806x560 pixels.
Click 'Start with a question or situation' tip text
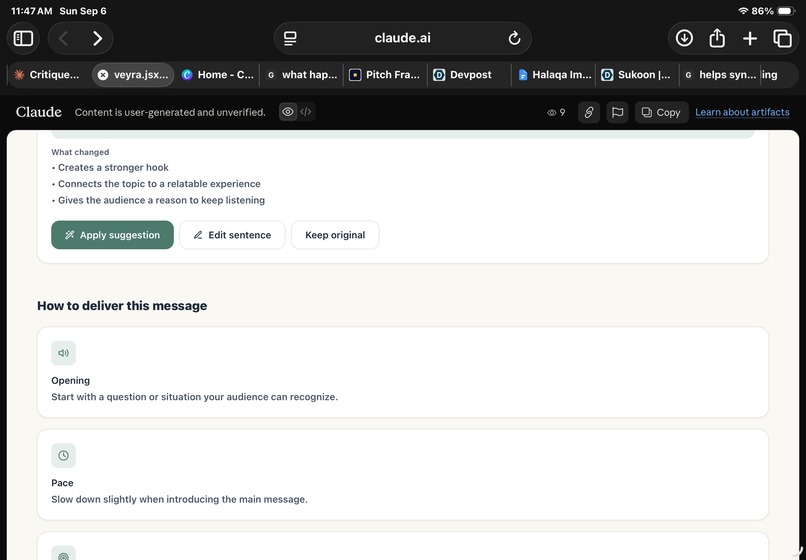pyautogui.click(x=194, y=397)
